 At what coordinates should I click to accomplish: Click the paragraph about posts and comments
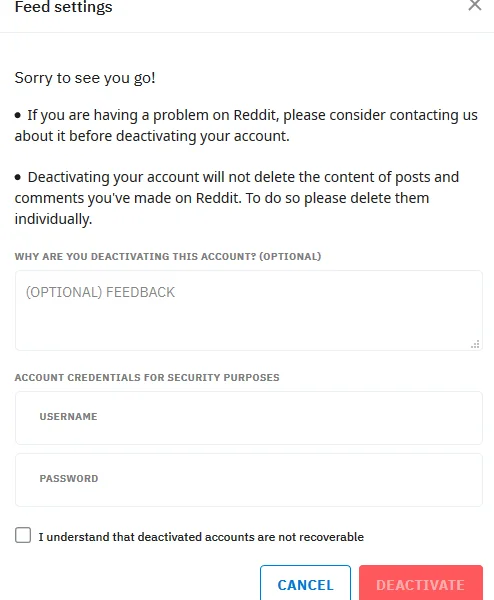(x=236, y=198)
